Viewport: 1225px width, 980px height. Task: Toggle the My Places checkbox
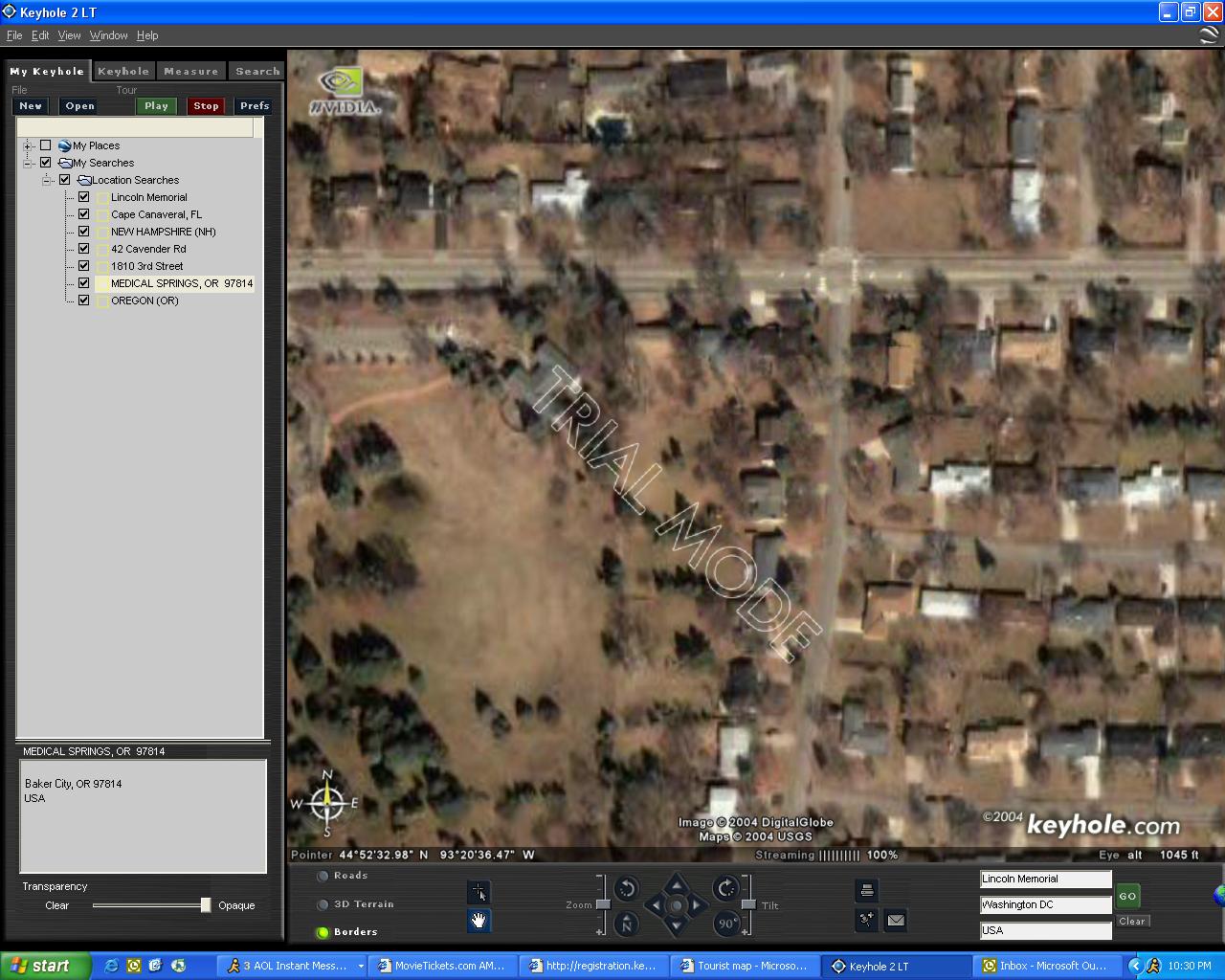coord(45,145)
